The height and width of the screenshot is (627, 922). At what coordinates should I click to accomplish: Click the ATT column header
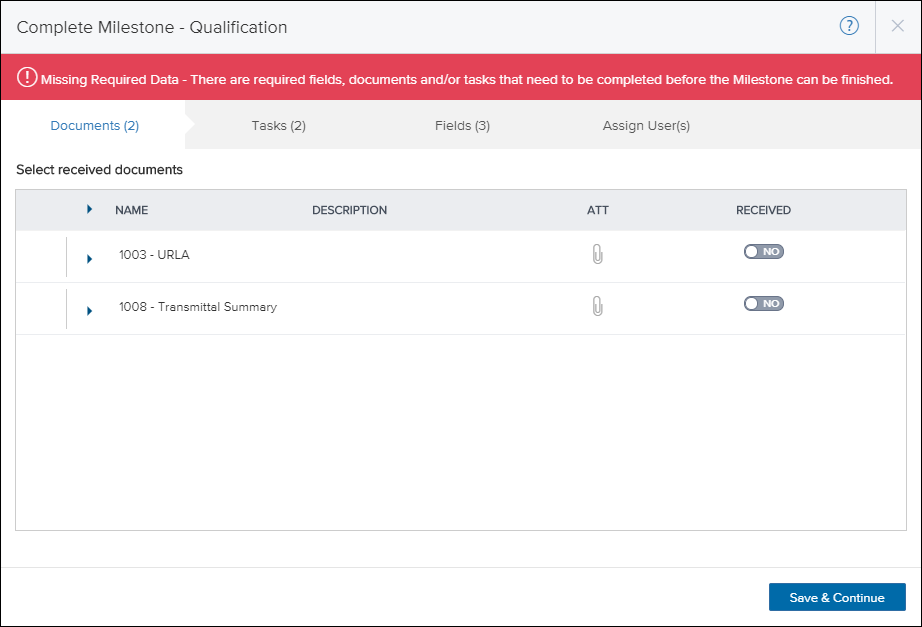click(x=597, y=210)
